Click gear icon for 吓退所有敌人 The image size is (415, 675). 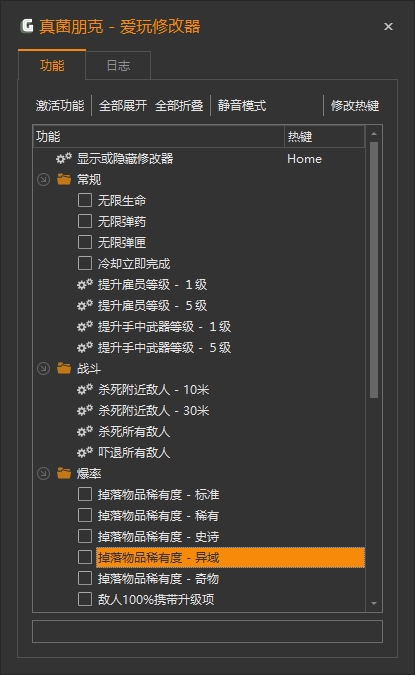pyautogui.click(x=85, y=452)
